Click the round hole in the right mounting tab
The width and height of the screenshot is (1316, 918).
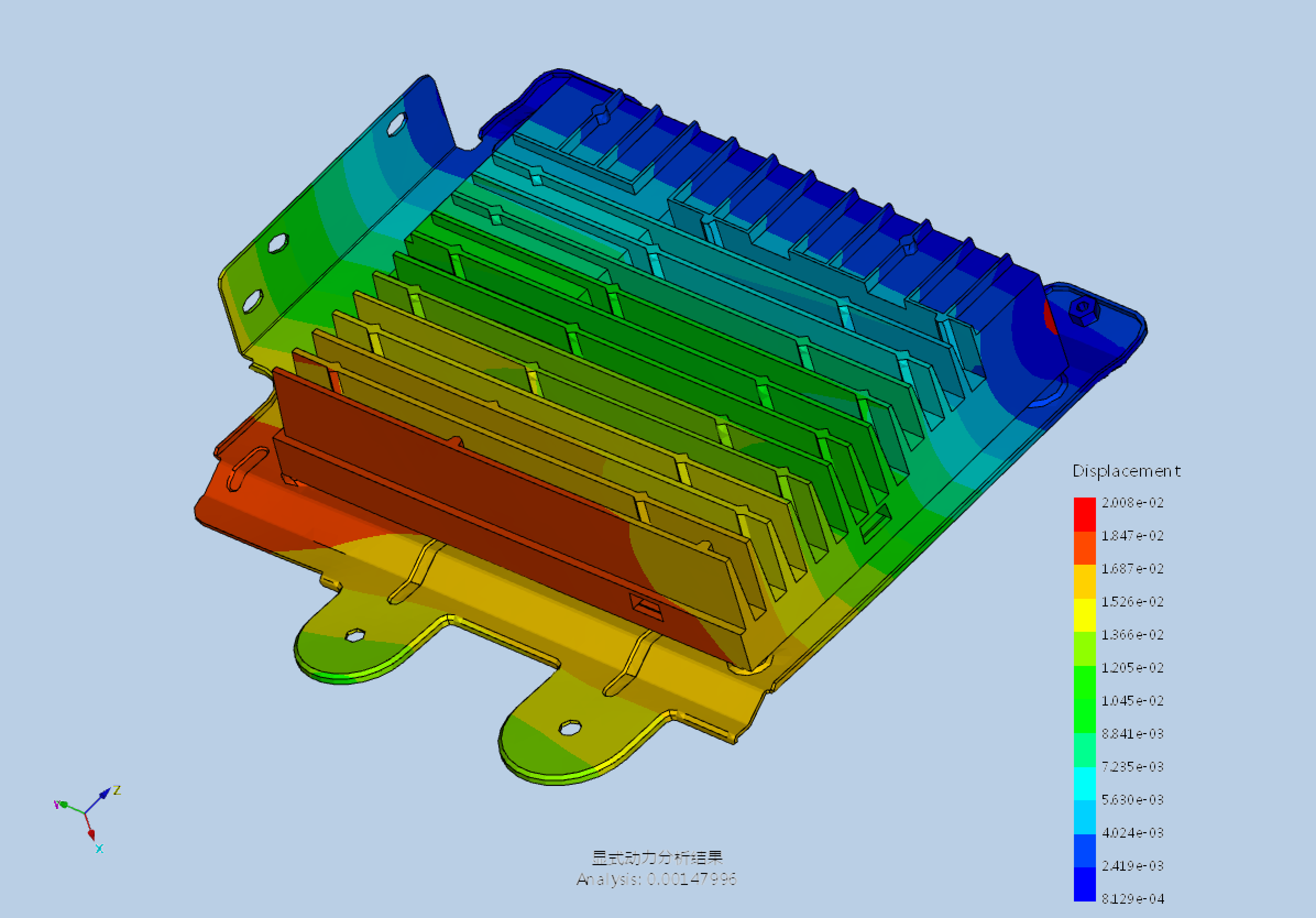(x=570, y=728)
